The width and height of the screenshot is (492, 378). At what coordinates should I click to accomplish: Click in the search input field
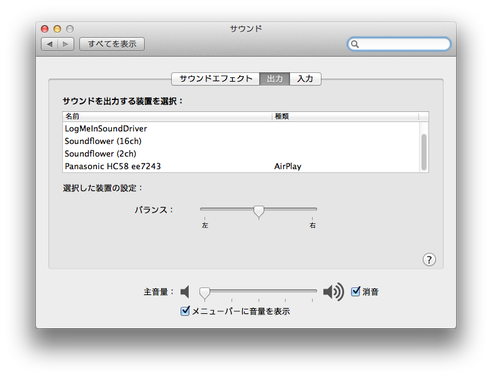coord(399,44)
